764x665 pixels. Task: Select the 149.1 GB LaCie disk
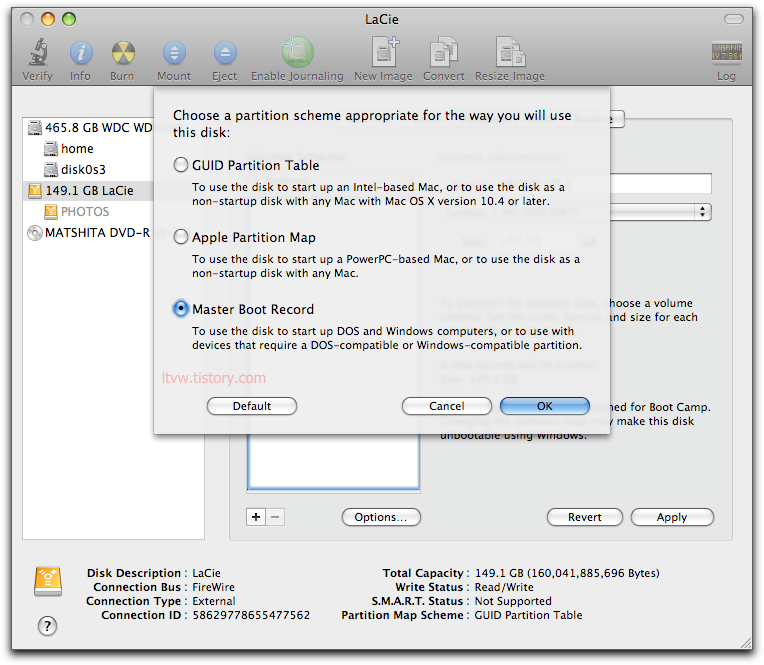point(89,190)
